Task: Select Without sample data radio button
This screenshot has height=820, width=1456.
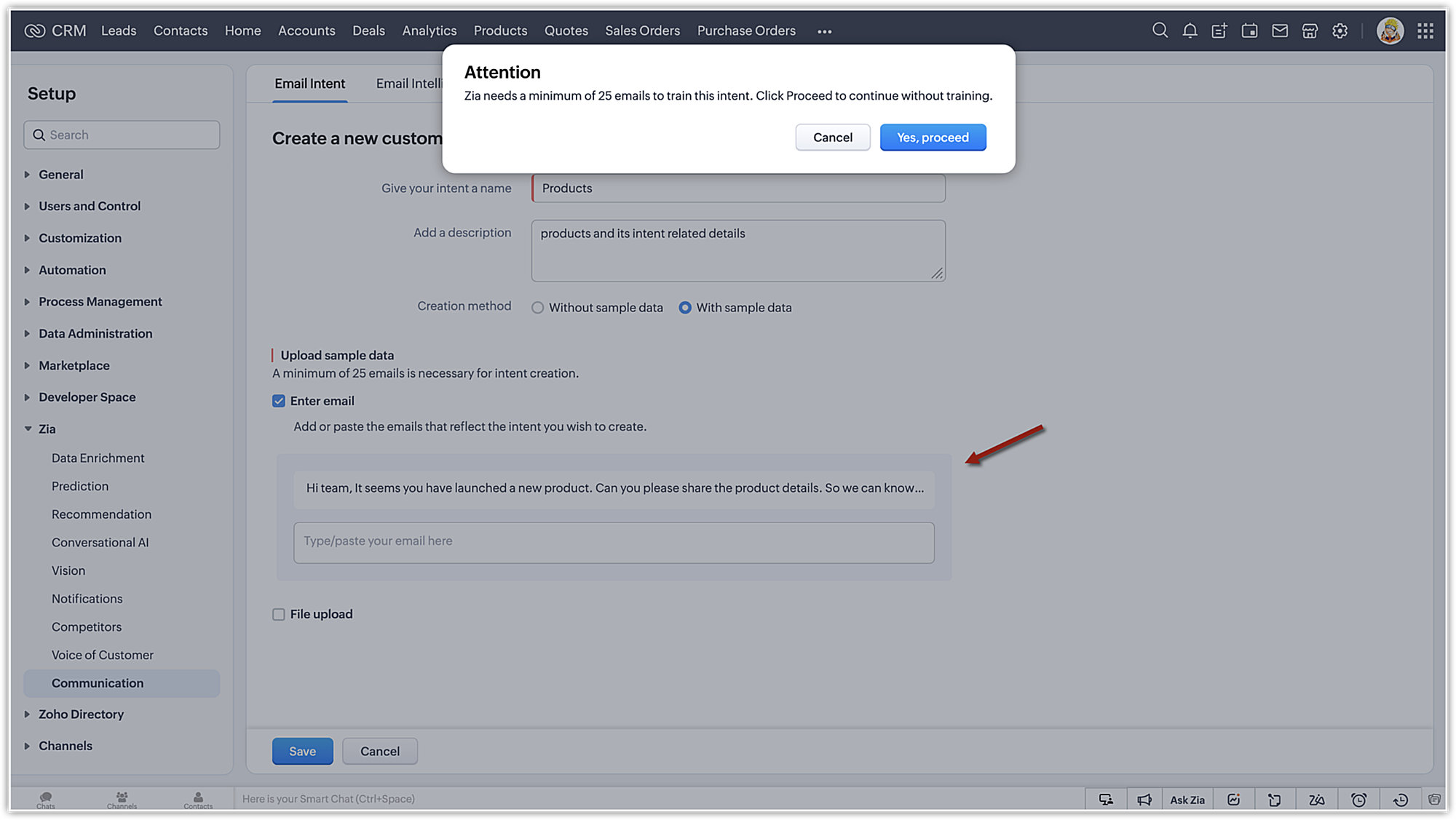Action: pos(538,308)
